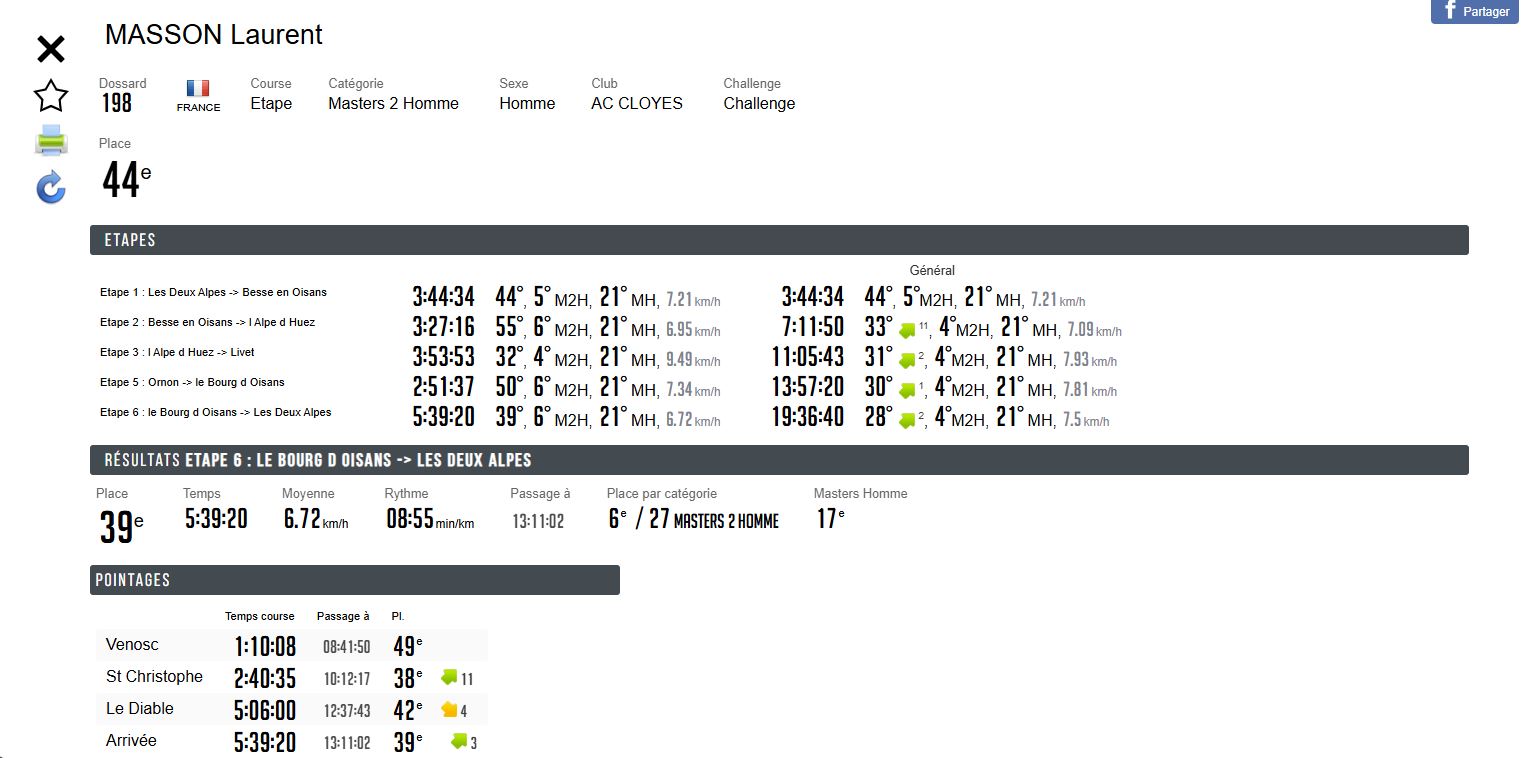Click Le Diable race time 5:06:00
Image resolution: width=1522 pixels, height=758 pixels.
(x=265, y=710)
